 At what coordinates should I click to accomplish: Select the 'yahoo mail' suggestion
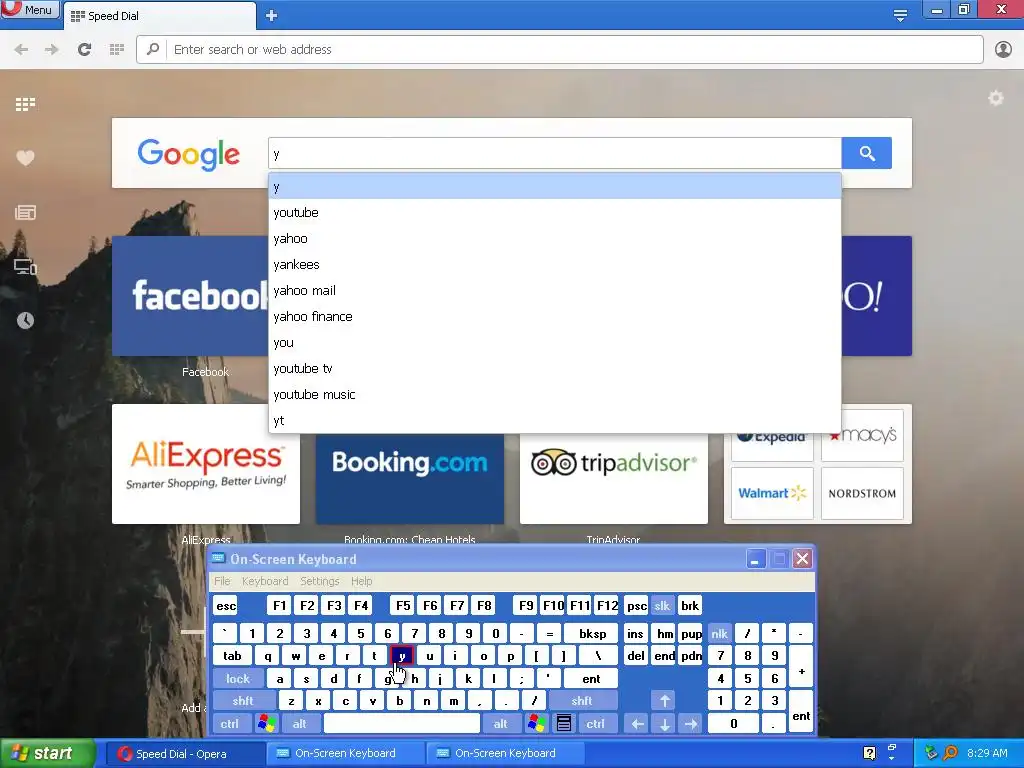pyautogui.click(x=554, y=291)
